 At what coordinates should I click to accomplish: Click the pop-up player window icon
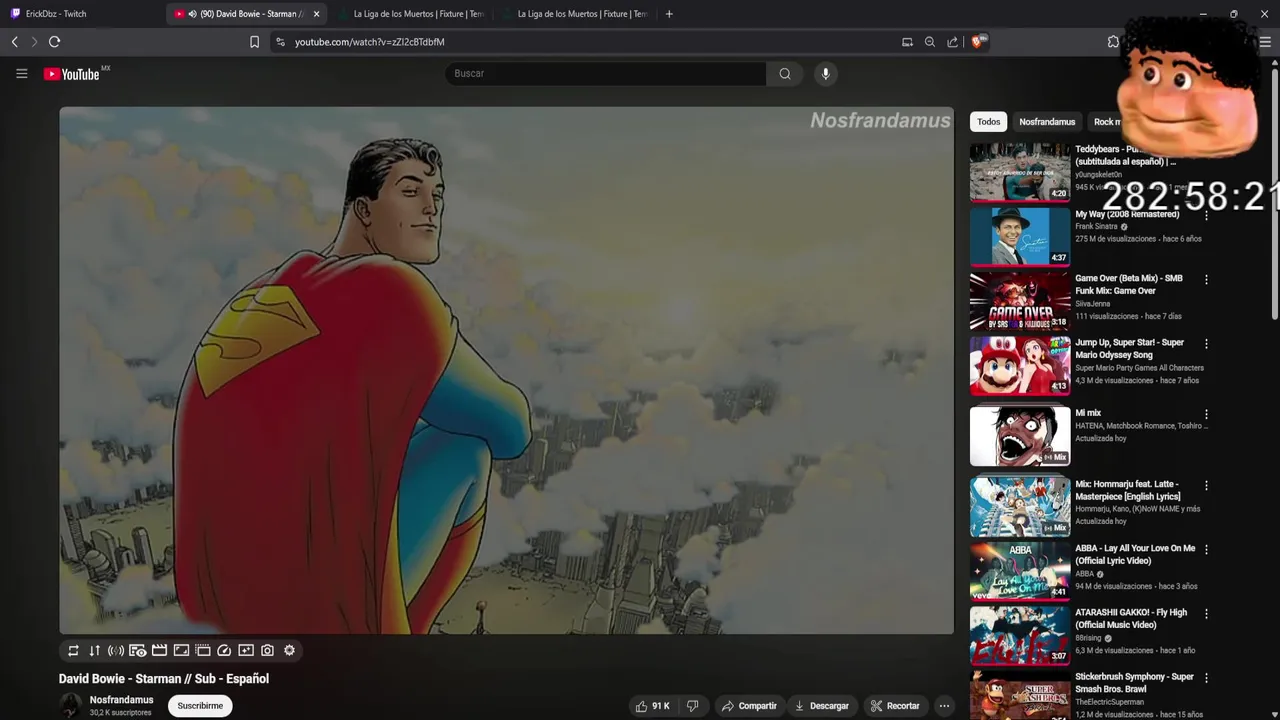[x=203, y=650]
